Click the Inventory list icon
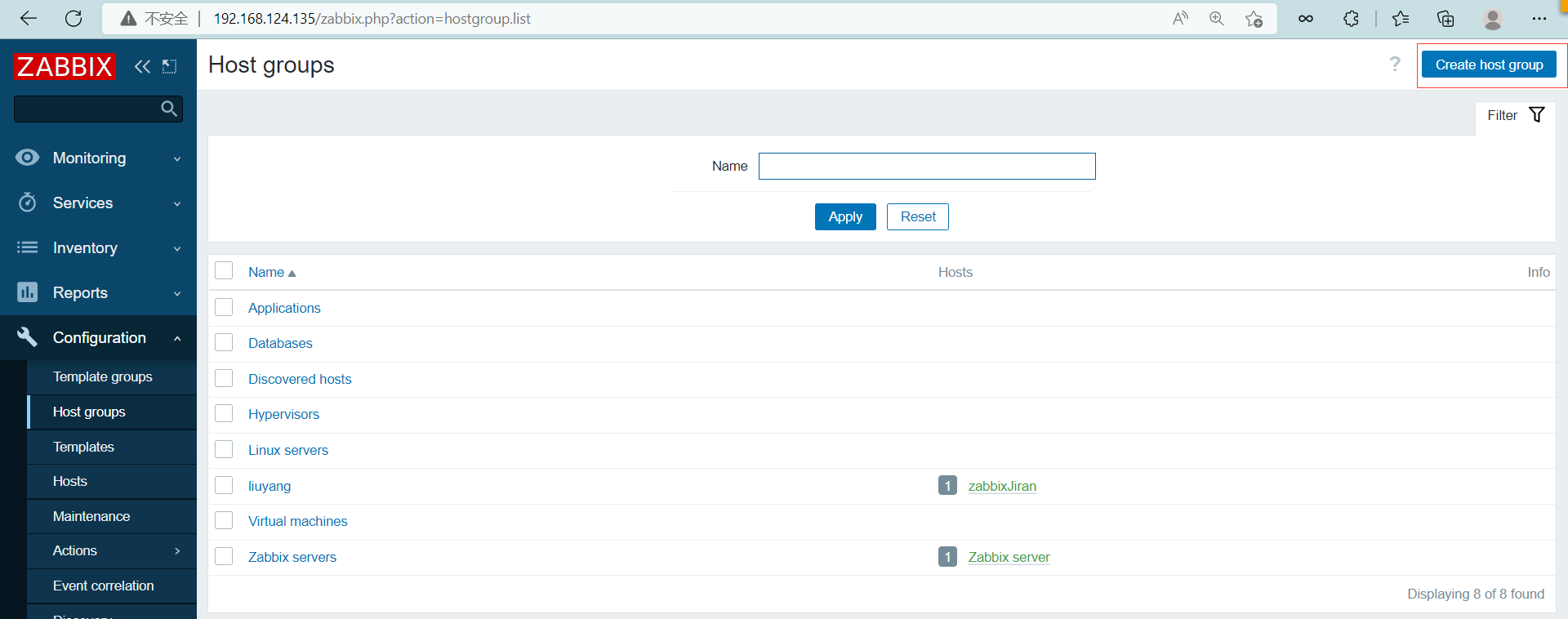This screenshot has width=1568, height=619. (28, 247)
